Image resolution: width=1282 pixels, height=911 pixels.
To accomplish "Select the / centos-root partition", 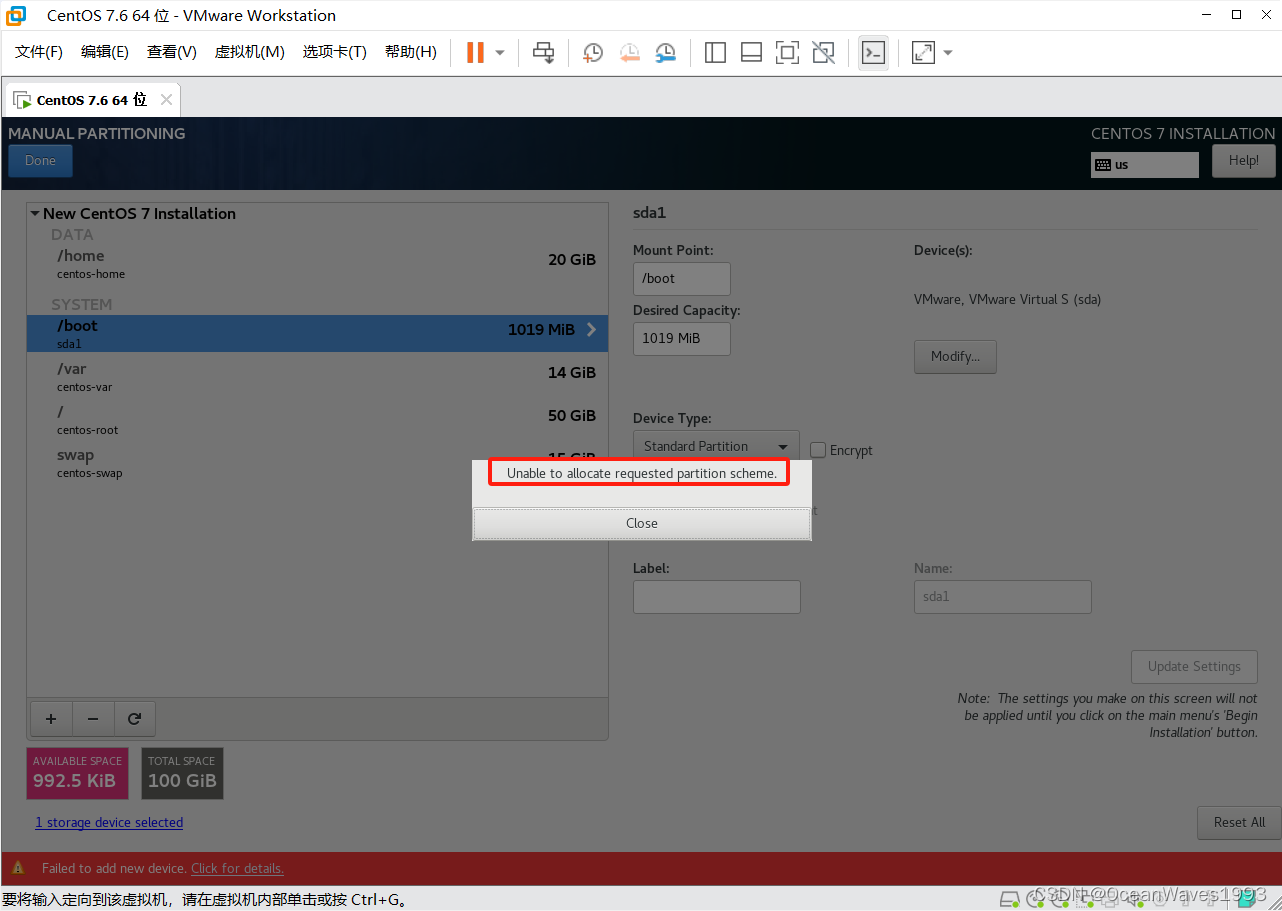I will (x=317, y=419).
